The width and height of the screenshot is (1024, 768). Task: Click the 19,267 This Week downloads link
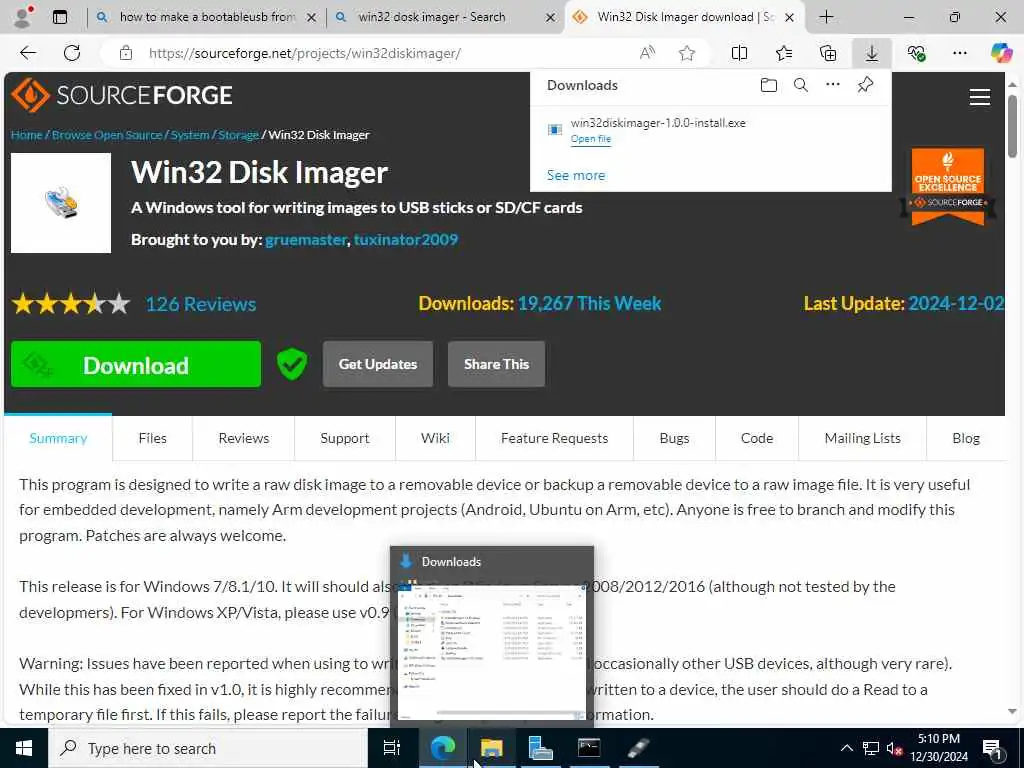pyautogui.click(x=589, y=303)
